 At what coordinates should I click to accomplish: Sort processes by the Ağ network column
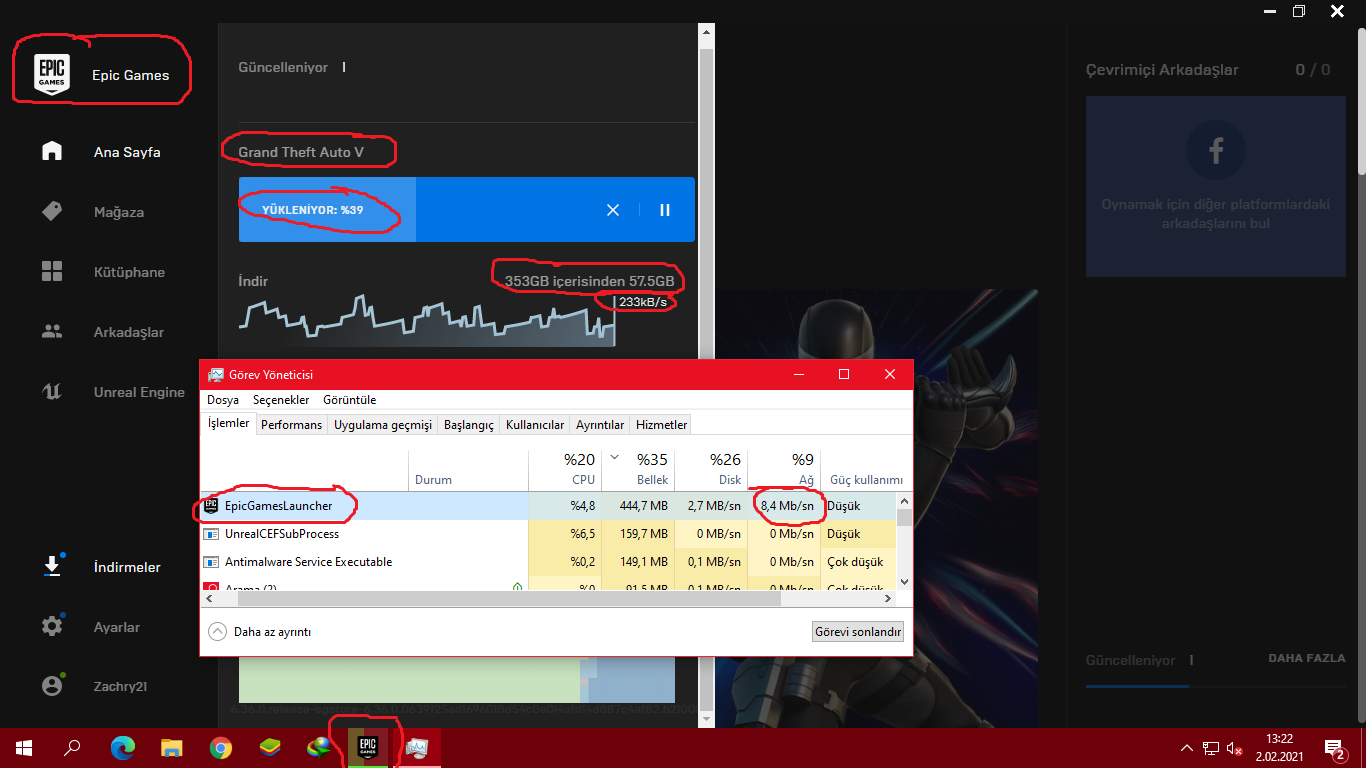pos(784,469)
